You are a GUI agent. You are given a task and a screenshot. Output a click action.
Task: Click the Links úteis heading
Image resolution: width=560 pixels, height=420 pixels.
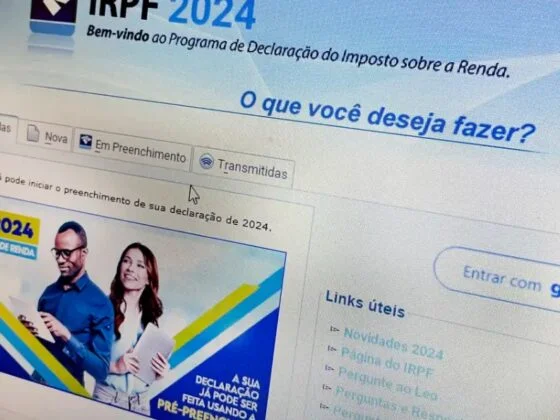click(365, 304)
